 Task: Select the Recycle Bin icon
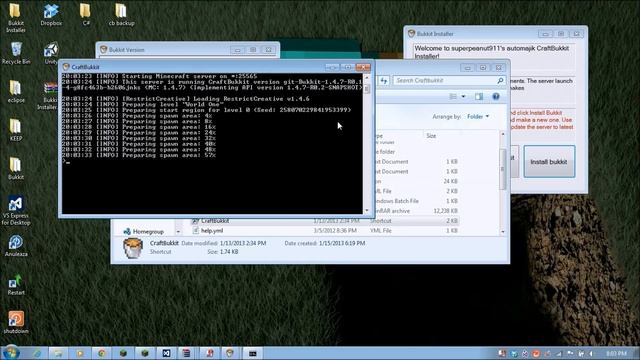coord(16,53)
